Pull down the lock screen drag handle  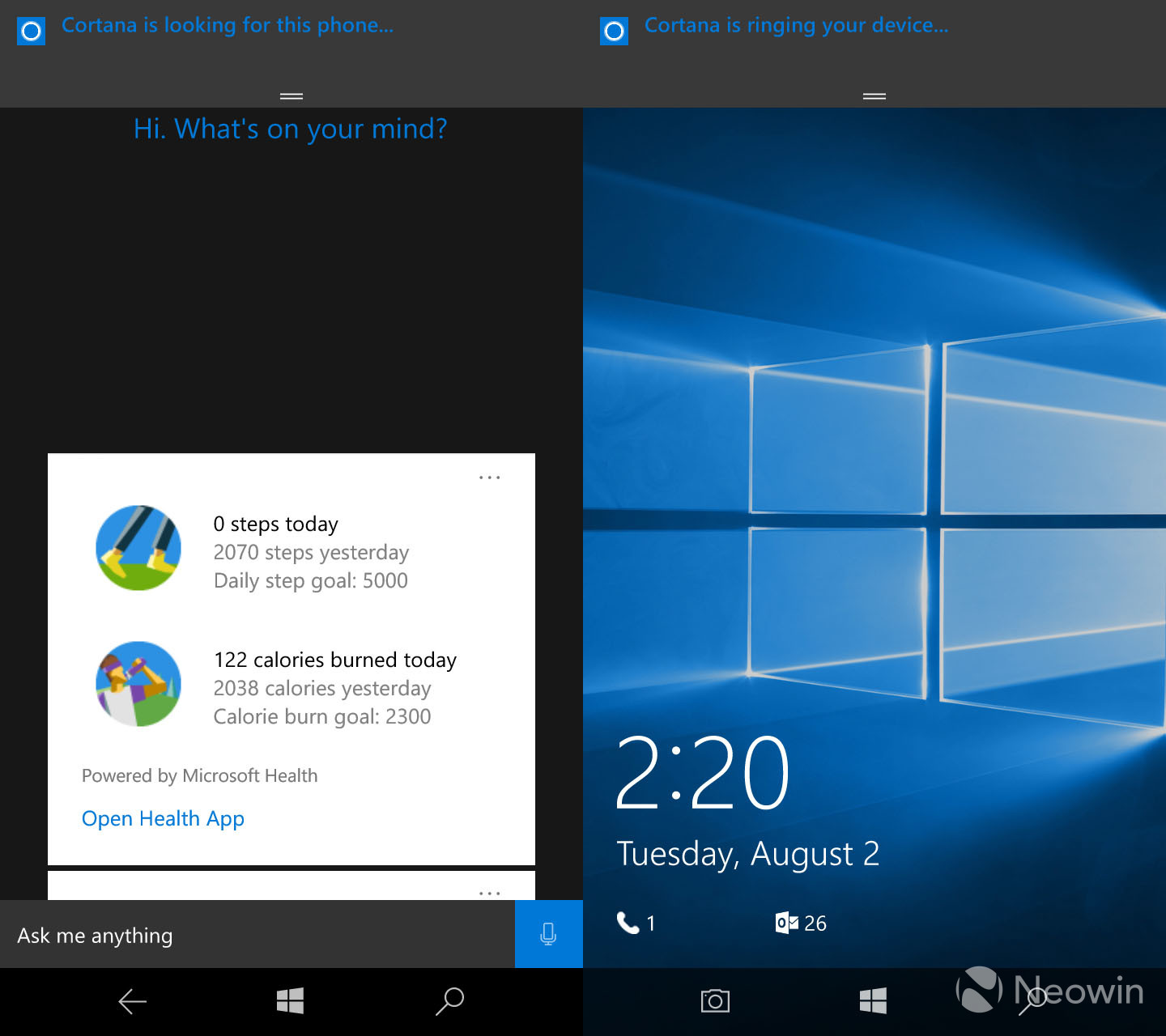[874, 96]
